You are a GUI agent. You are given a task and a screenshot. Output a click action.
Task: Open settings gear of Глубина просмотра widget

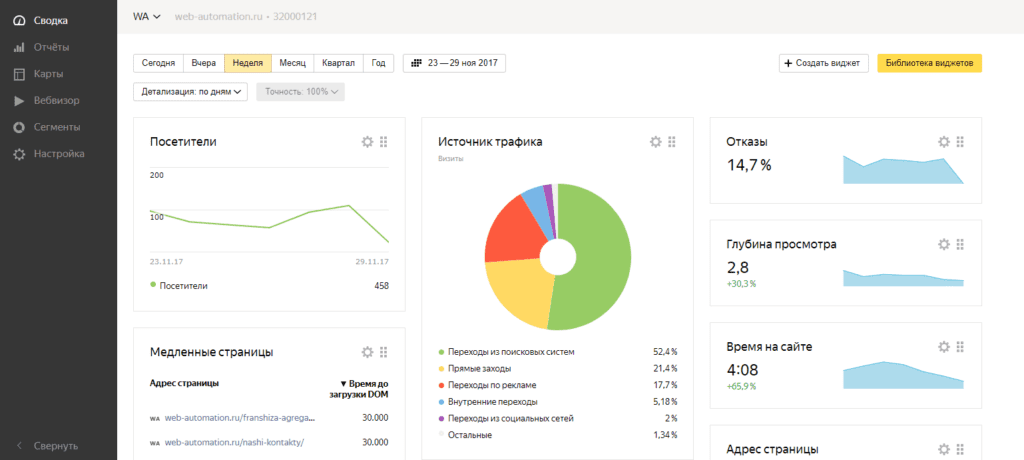pos(943,244)
